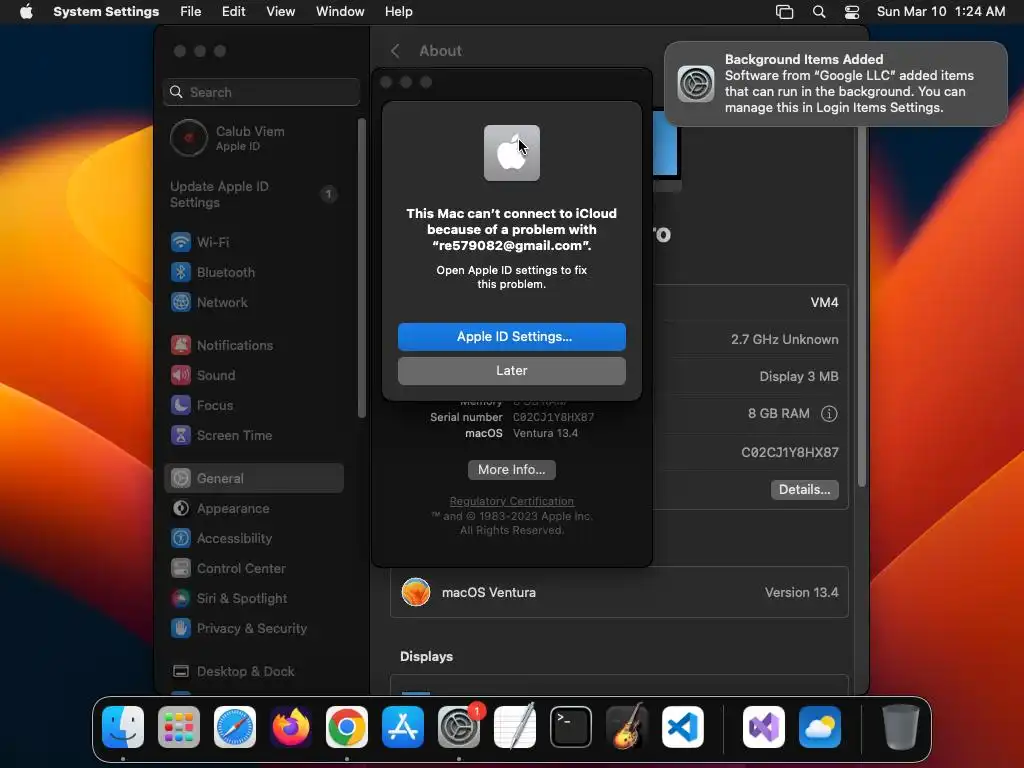Open the File menu

(x=191, y=12)
